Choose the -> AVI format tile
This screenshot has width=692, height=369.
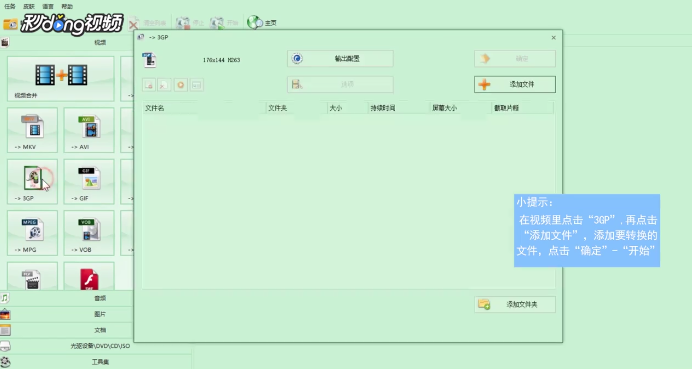89,130
